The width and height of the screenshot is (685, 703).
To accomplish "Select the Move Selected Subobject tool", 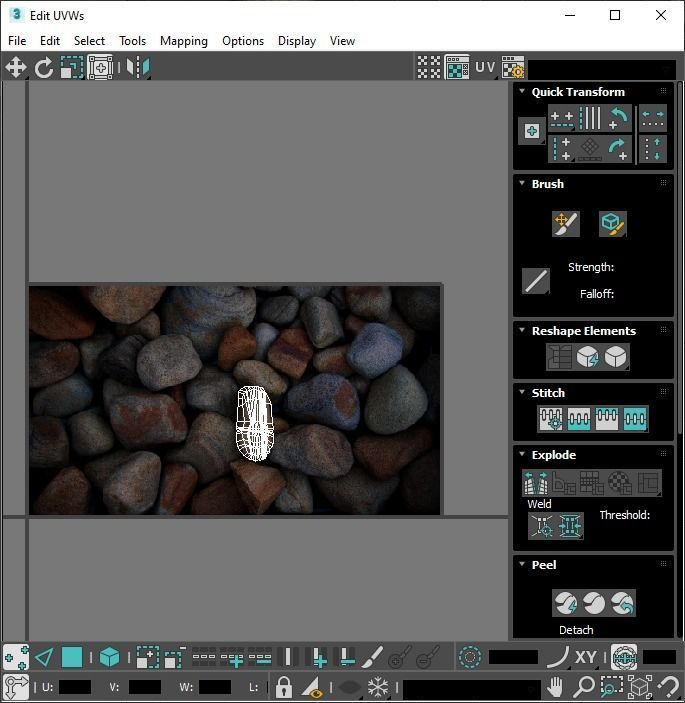I will pyautogui.click(x=16, y=67).
